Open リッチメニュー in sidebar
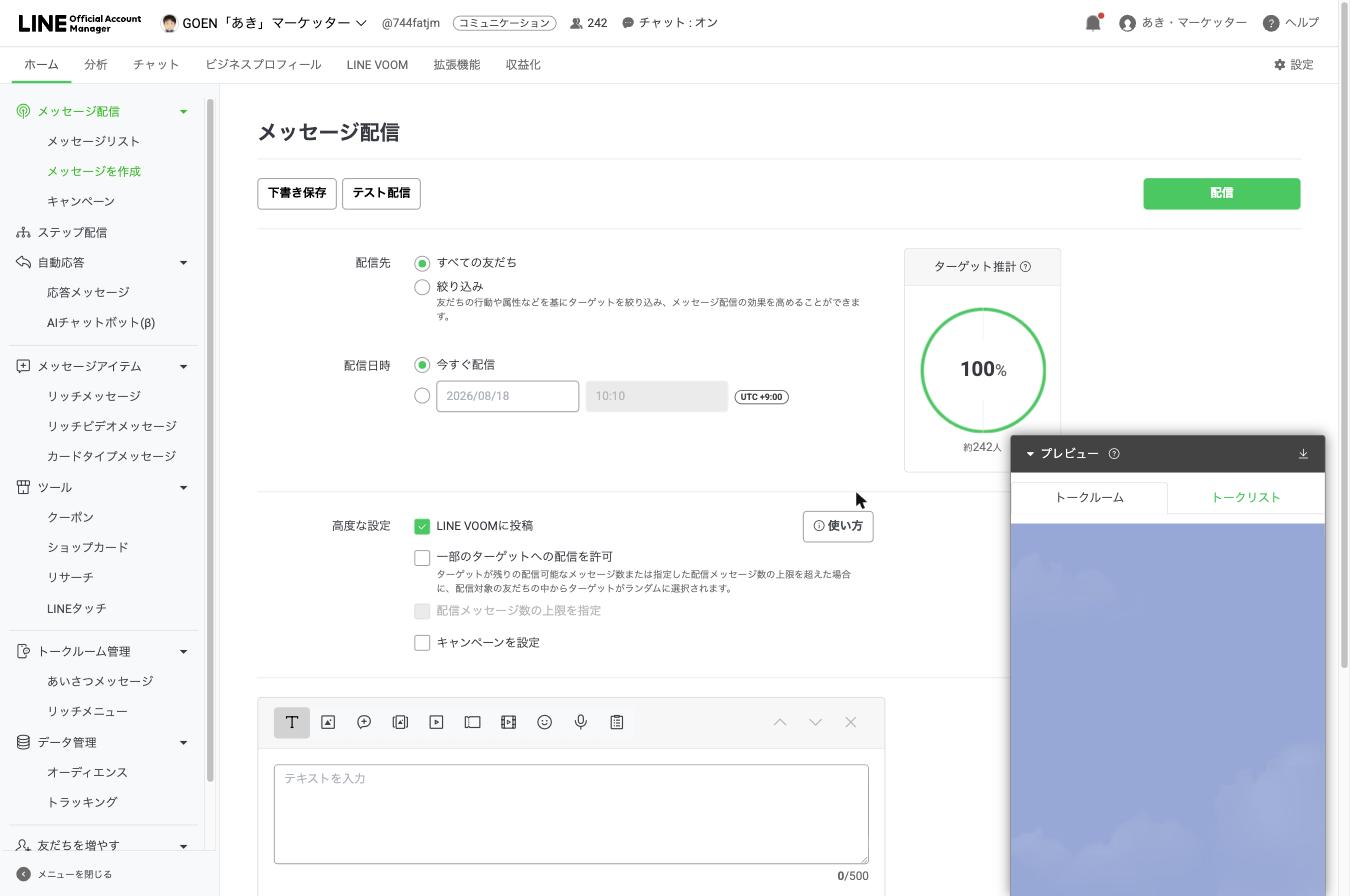Screen dimensions: 1350x896 [x=87, y=711]
